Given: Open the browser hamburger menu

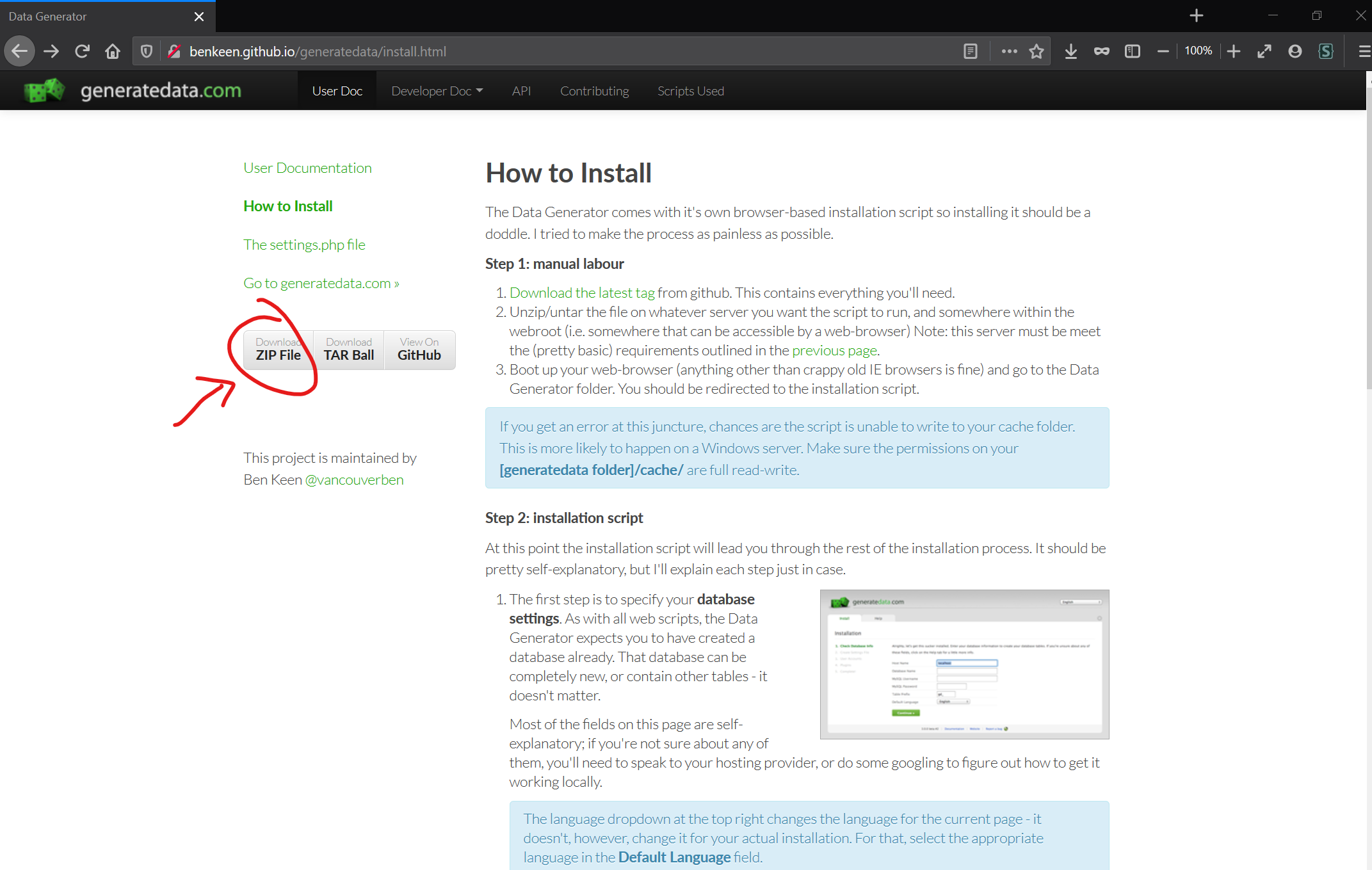Looking at the screenshot, I should pyautogui.click(x=1364, y=51).
